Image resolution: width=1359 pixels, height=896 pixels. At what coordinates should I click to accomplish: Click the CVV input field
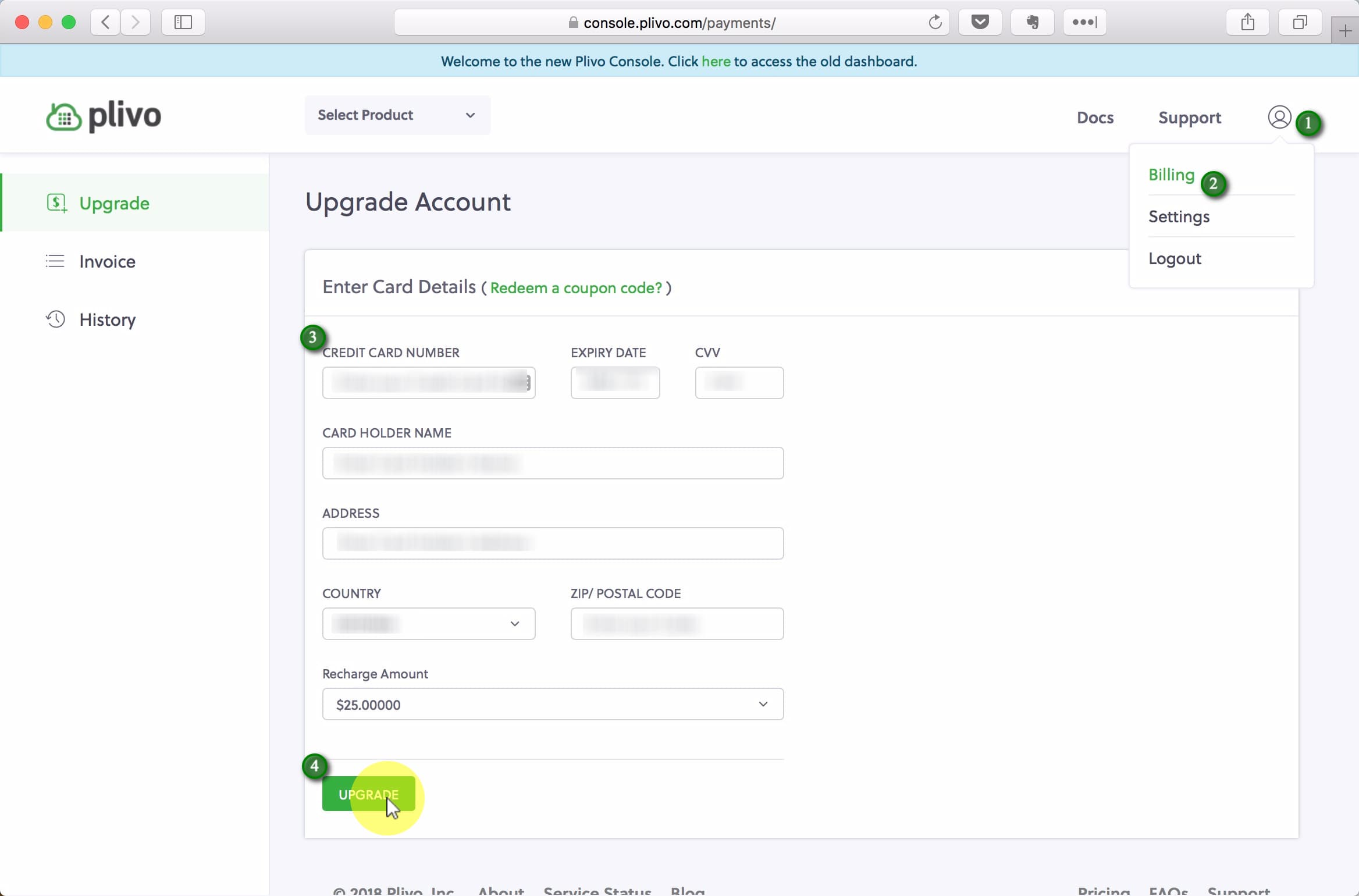739,382
